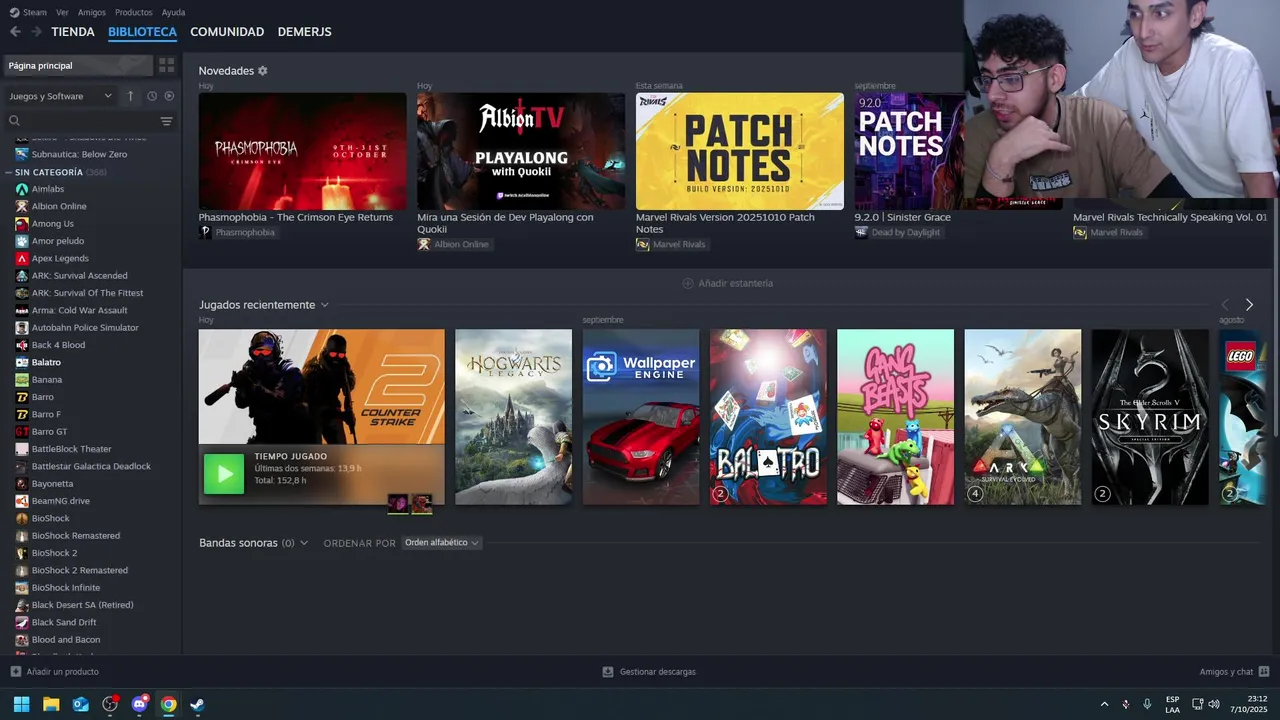Open the Ayuda menu
1280x720 pixels.
pyautogui.click(x=173, y=12)
